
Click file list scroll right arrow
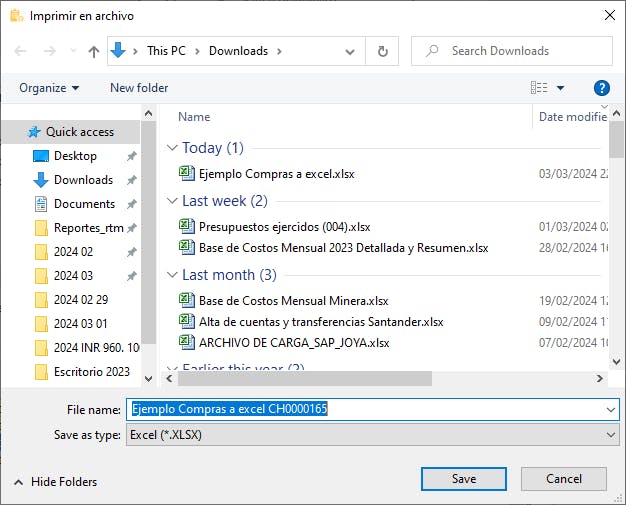click(600, 378)
